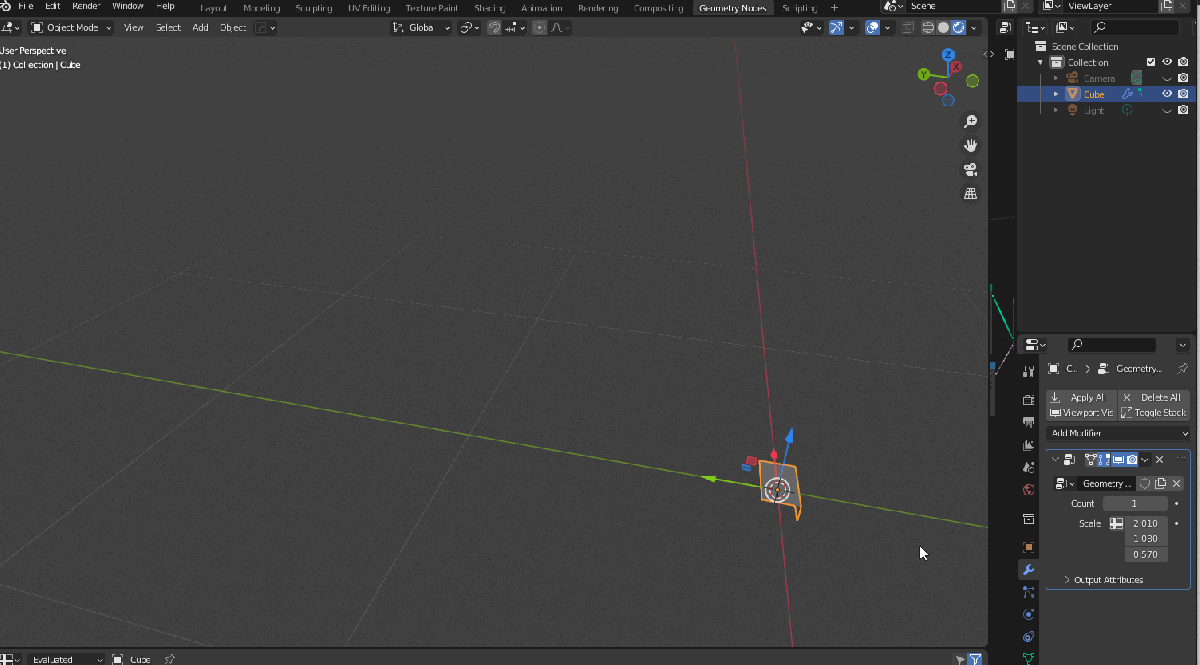Show the Light using its hidden eye icon
Viewport: 1200px width, 665px height.
point(1167,110)
